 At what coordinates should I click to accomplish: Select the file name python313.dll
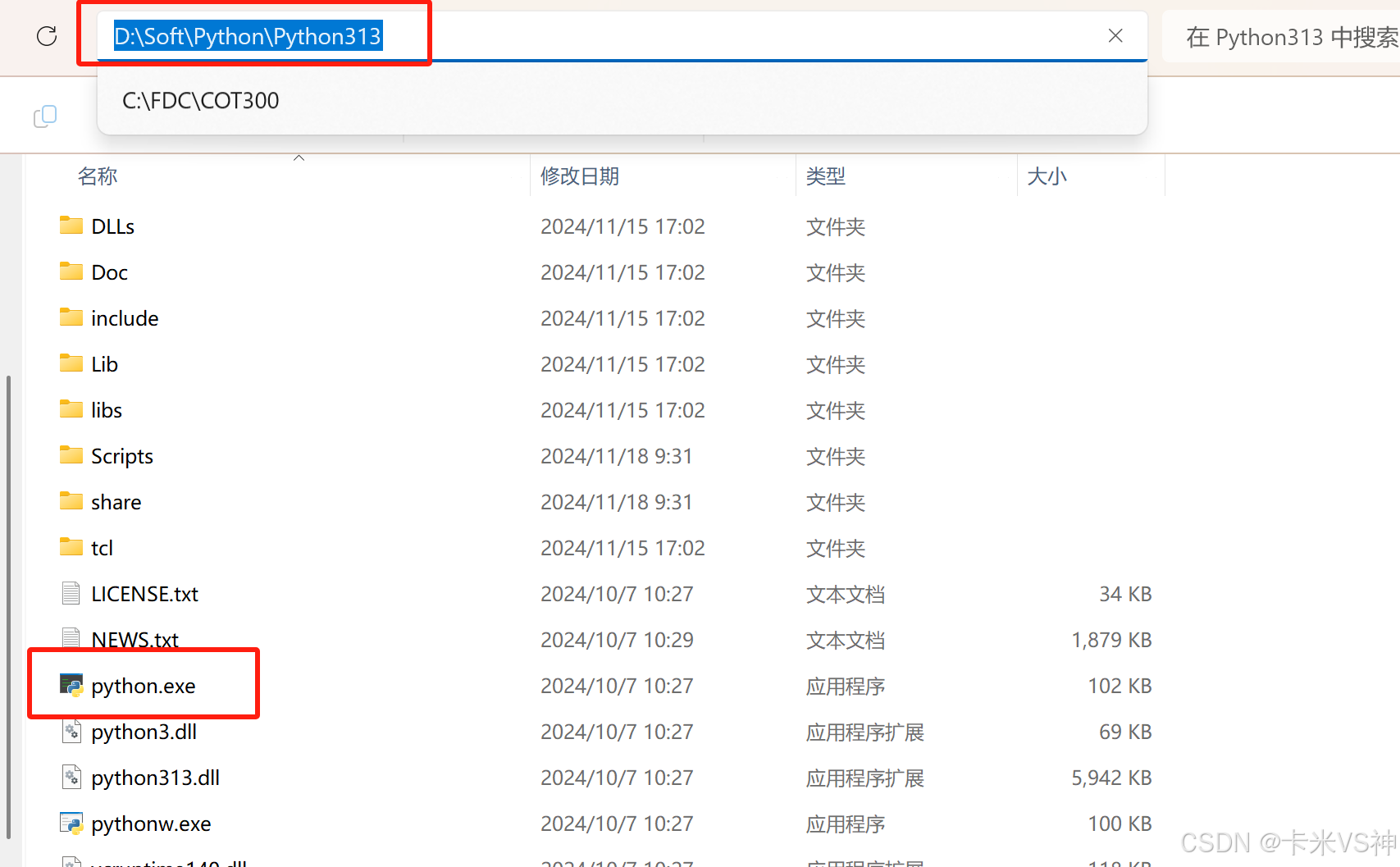pyautogui.click(x=156, y=778)
